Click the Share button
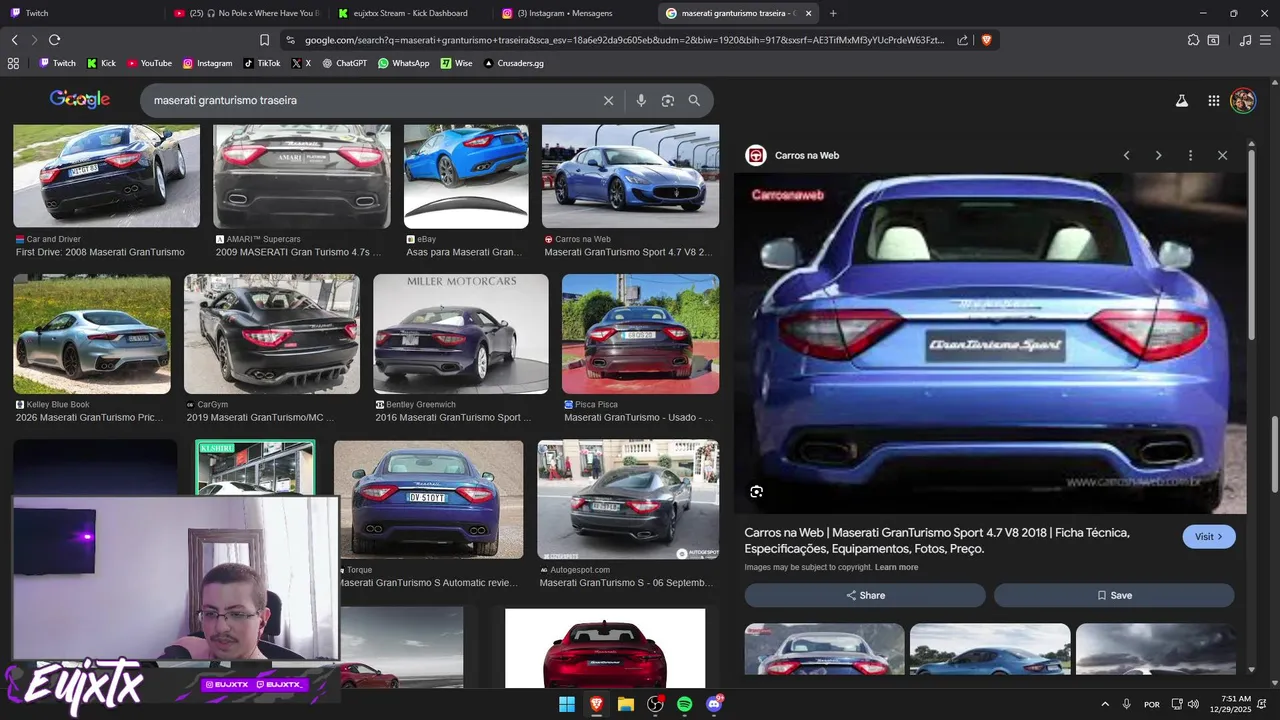1280x720 pixels. [x=865, y=595]
